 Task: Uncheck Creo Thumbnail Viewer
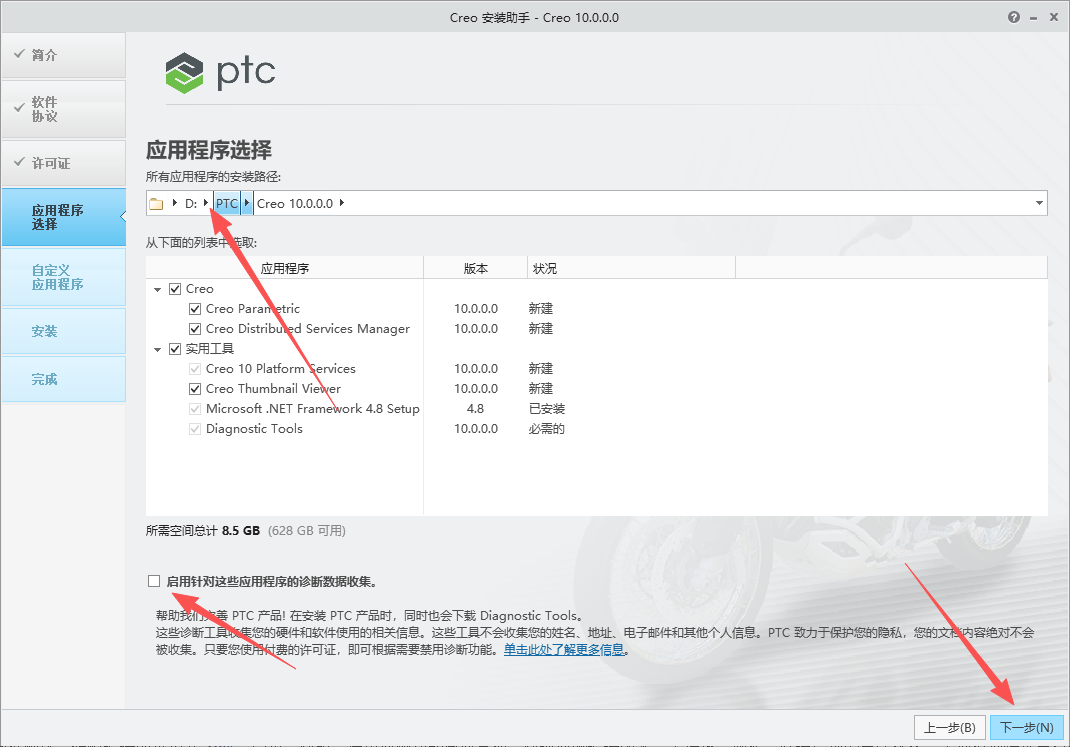coord(194,388)
